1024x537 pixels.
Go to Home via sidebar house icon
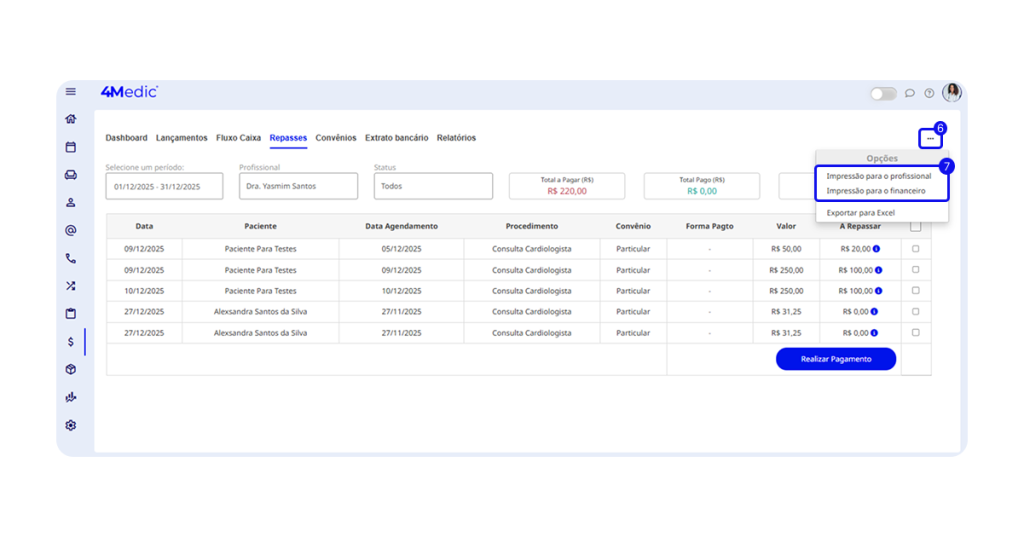point(71,119)
